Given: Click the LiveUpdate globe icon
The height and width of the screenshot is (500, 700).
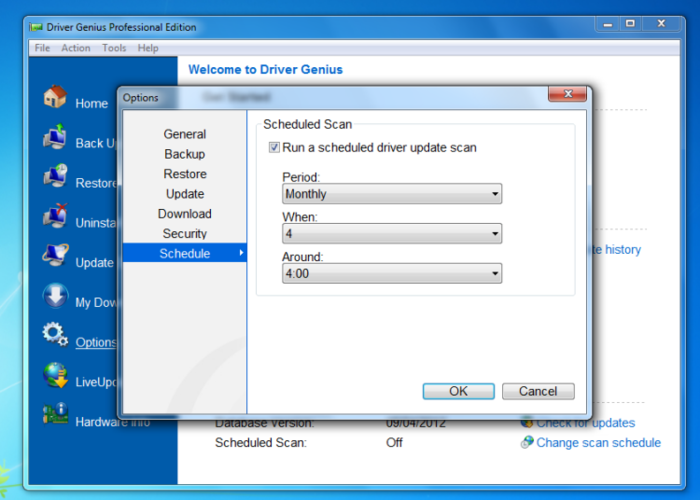Looking at the screenshot, I should click(55, 375).
